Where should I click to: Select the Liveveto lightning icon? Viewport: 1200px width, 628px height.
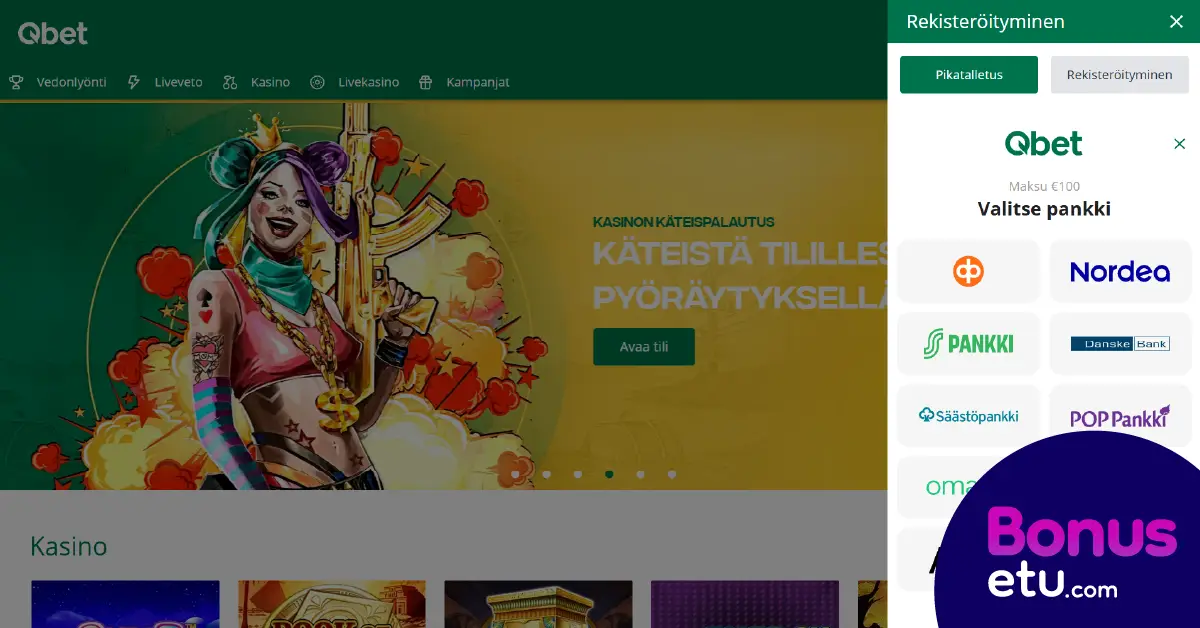(134, 82)
